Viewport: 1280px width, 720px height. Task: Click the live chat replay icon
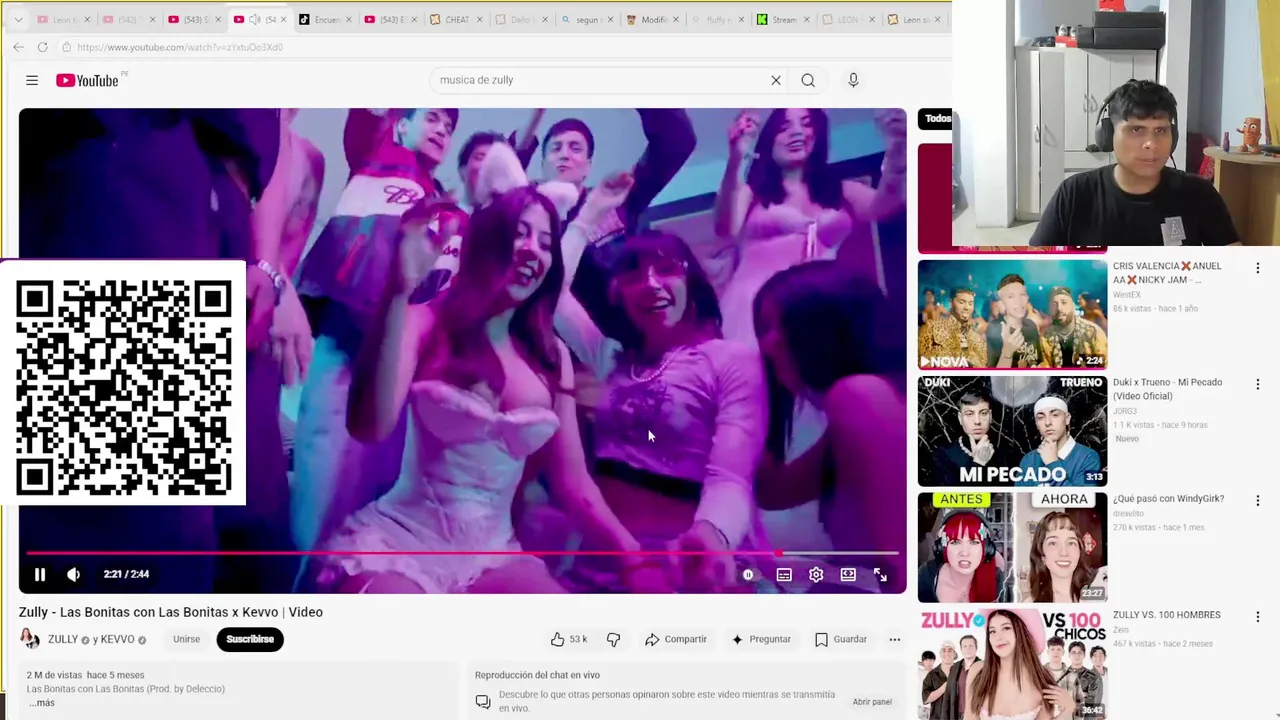[x=483, y=702]
